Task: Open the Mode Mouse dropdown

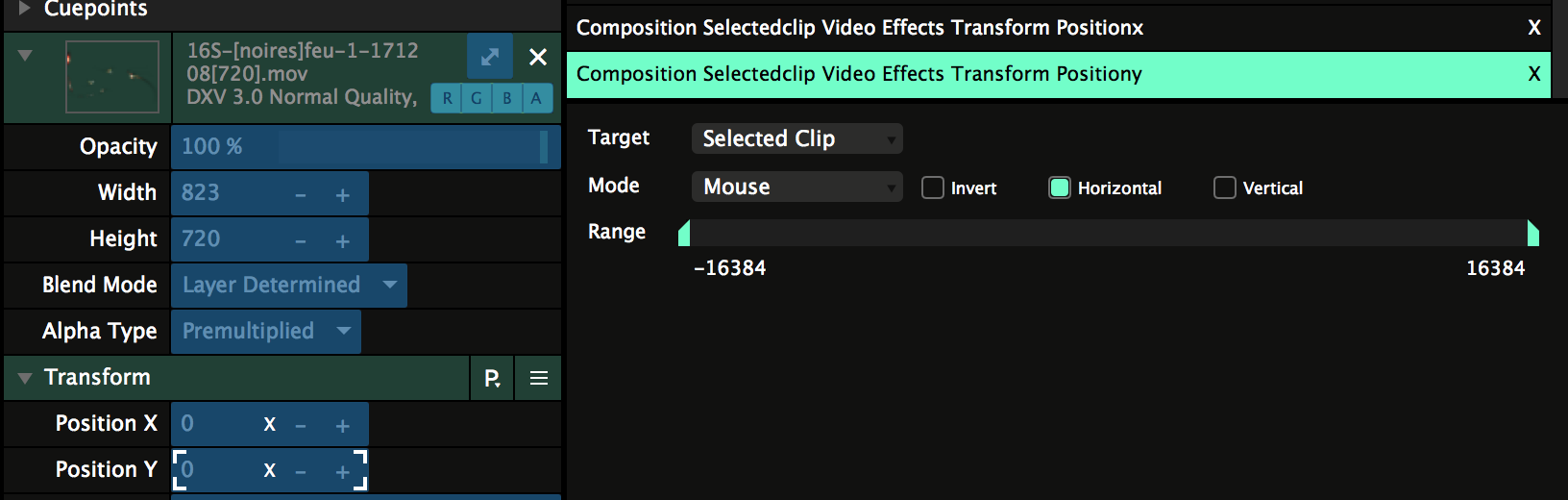Action: tap(796, 187)
